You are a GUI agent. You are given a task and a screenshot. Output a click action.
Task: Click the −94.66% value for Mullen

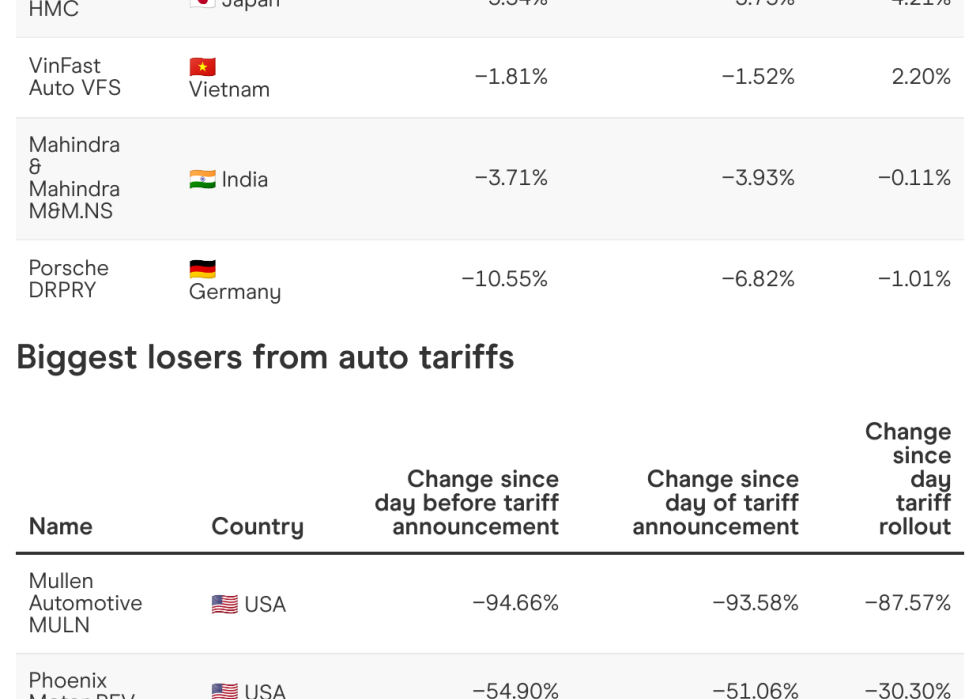click(515, 603)
